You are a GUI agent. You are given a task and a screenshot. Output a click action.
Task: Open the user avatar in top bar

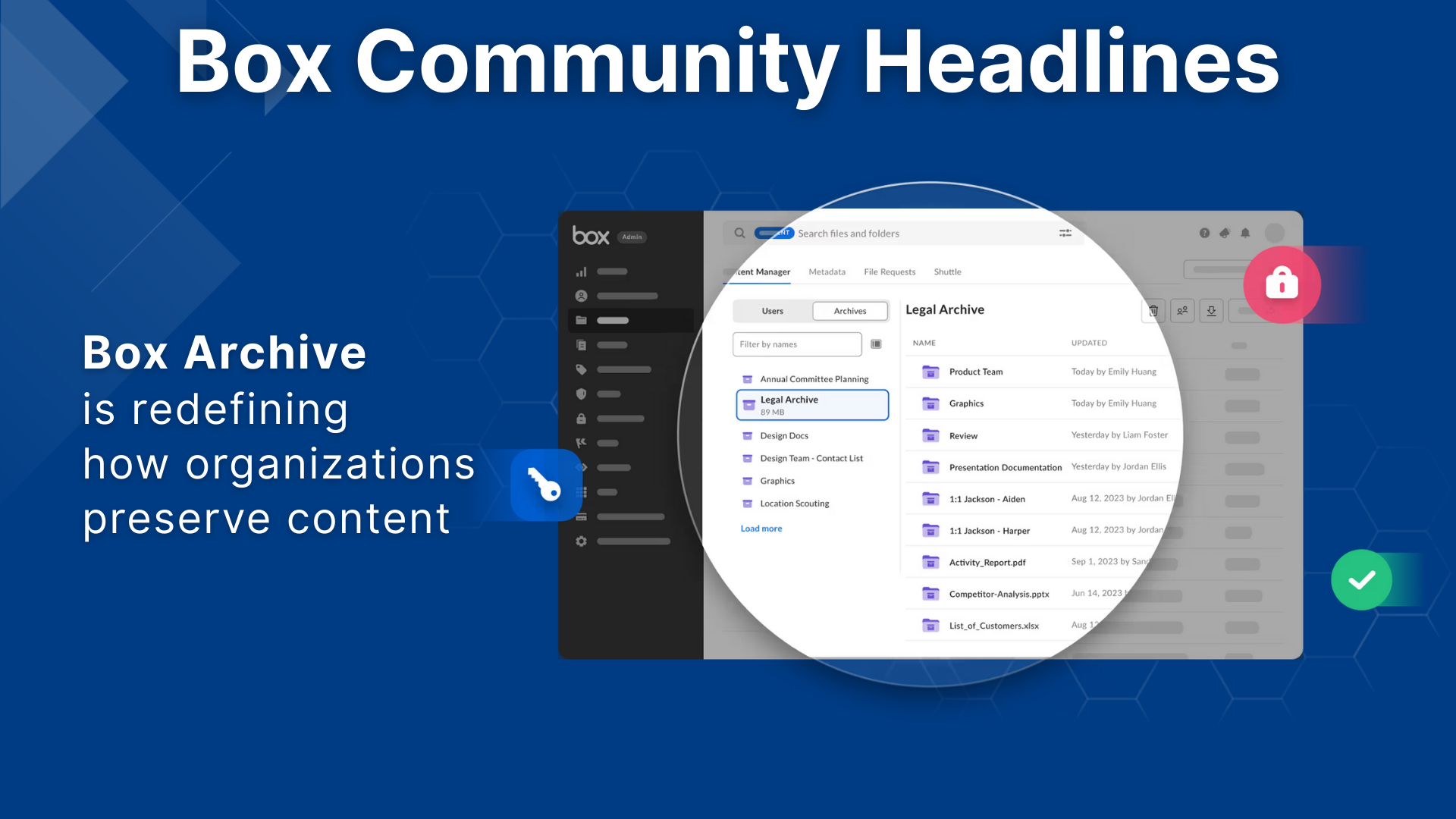coord(1275,233)
